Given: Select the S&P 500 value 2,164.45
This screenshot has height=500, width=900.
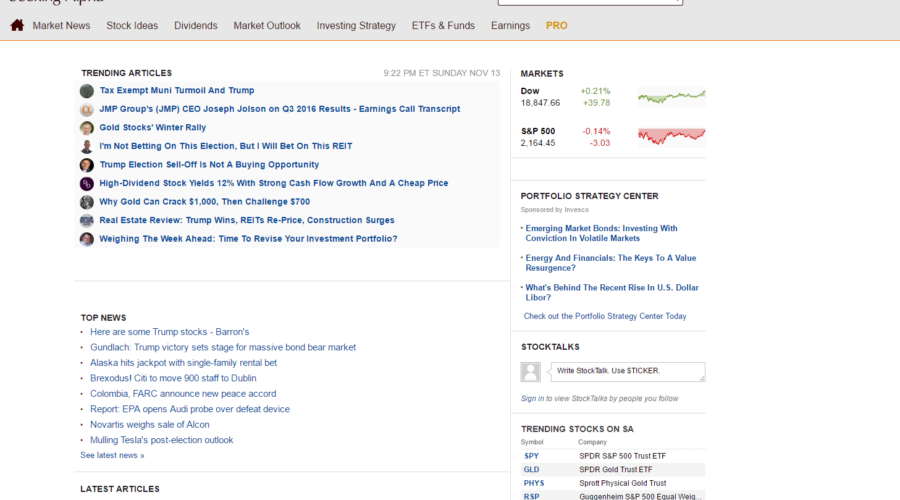Looking at the screenshot, I should pyautogui.click(x=538, y=143).
